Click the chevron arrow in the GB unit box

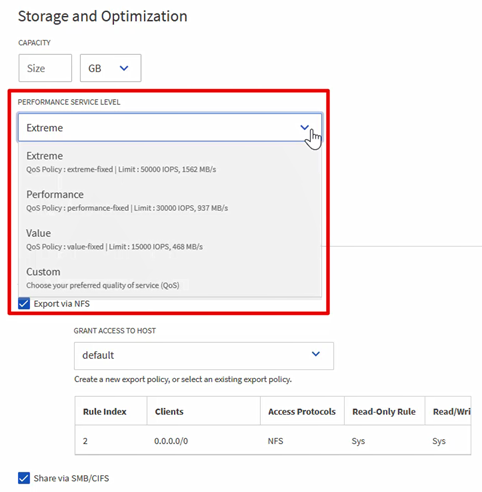[x=124, y=68]
